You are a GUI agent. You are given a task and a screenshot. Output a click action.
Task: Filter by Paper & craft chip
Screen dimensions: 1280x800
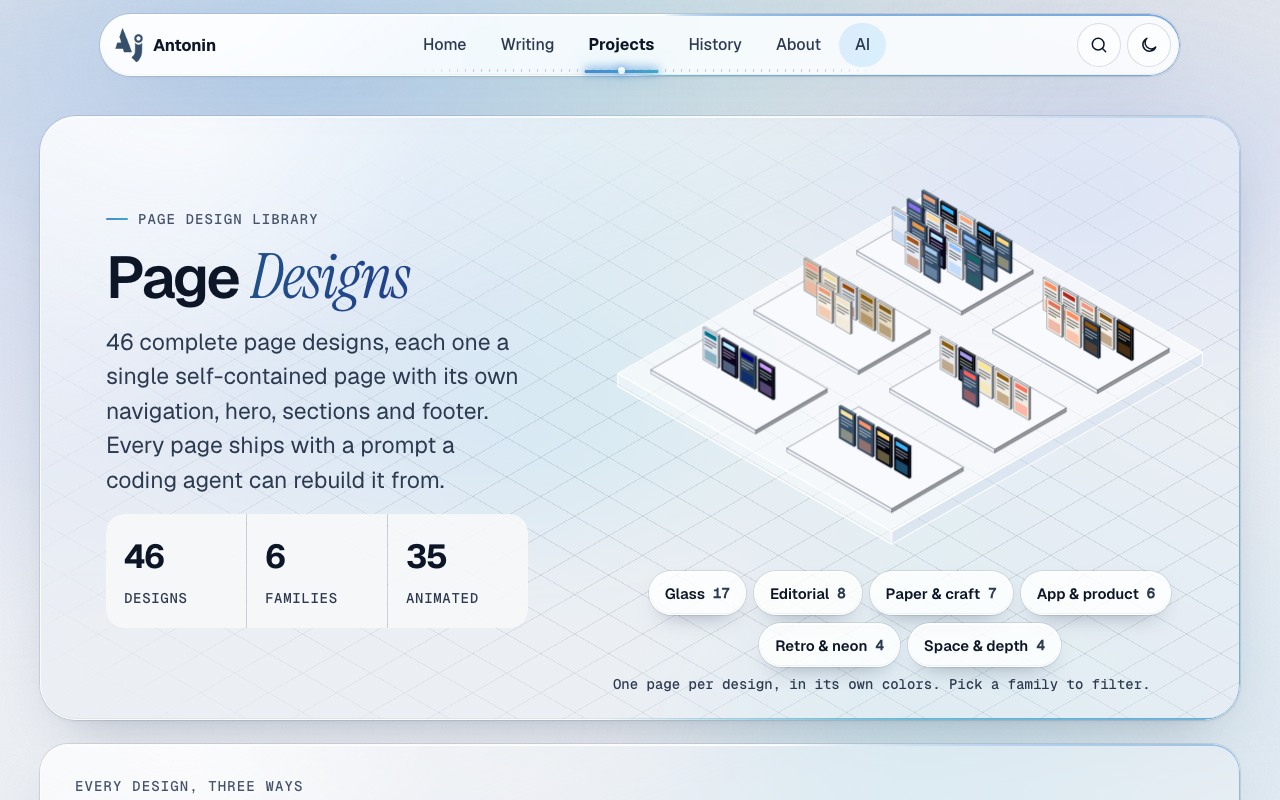point(941,593)
